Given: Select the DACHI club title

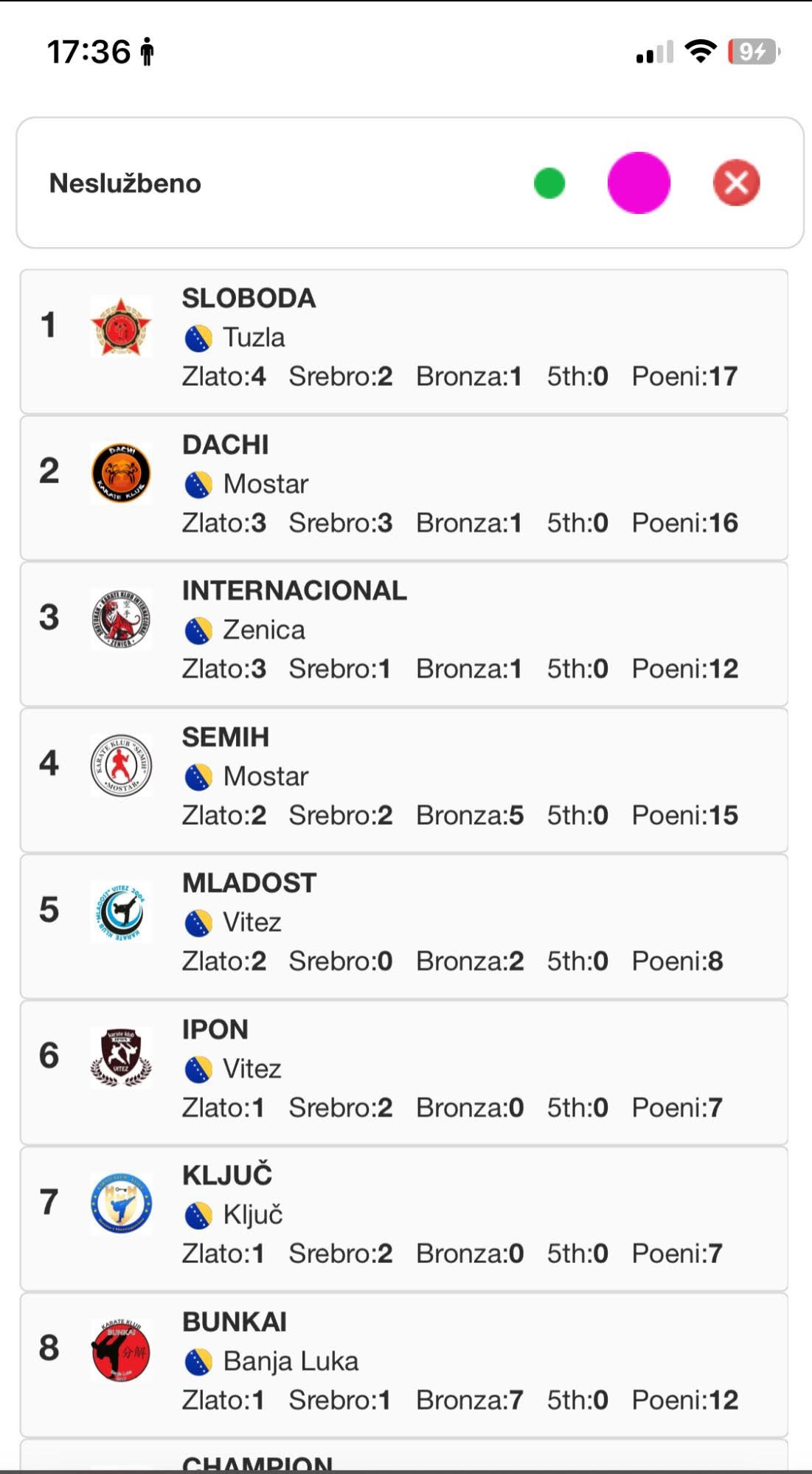Looking at the screenshot, I should point(225,445).
